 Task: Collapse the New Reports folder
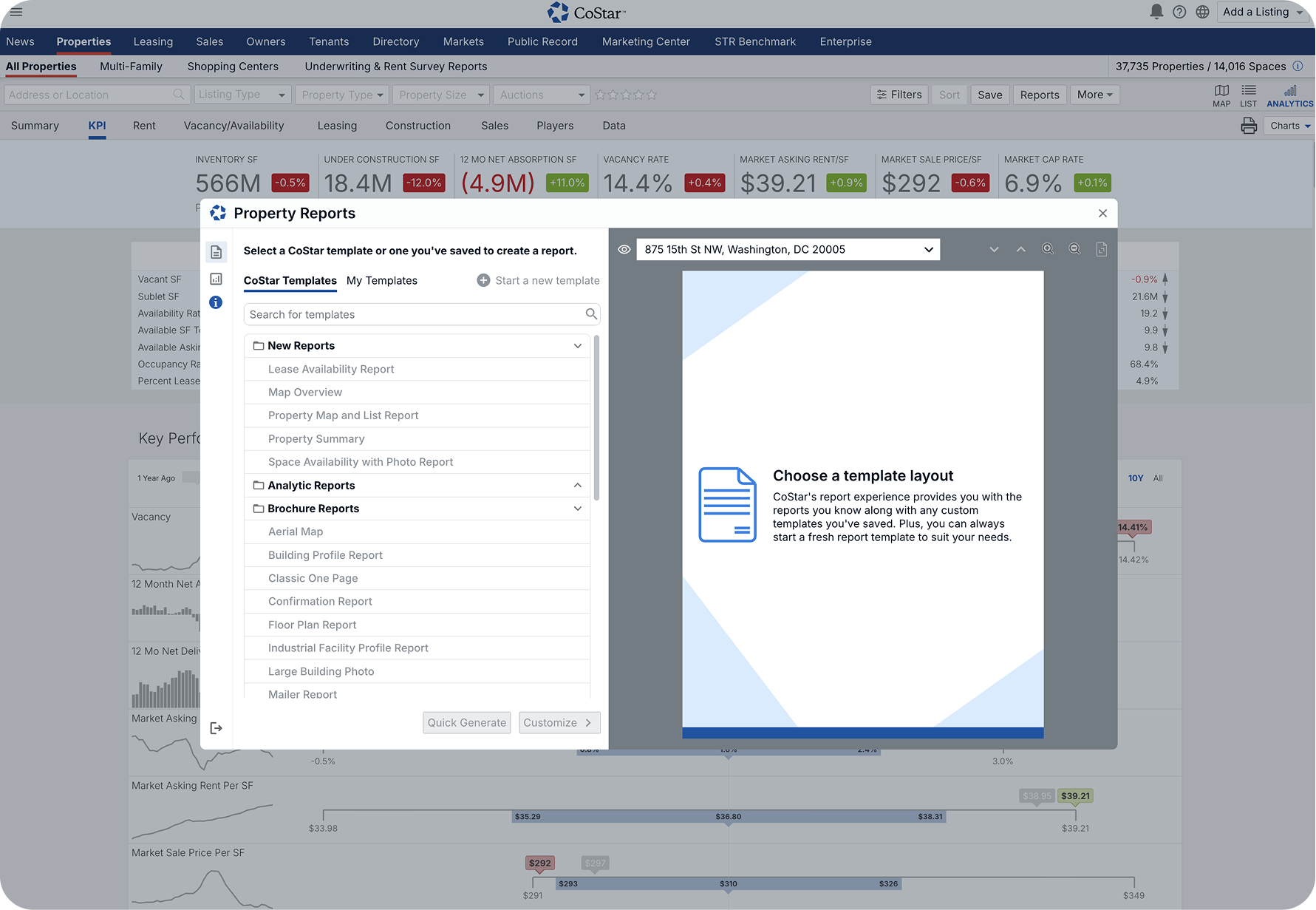click(x=577, y=346)
